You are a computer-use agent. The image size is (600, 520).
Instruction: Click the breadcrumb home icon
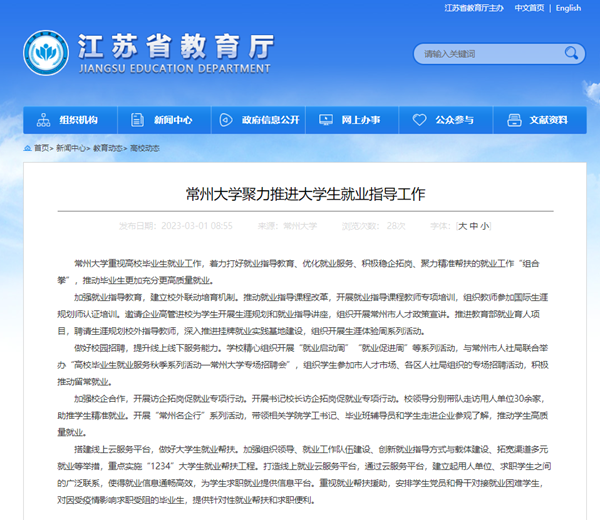(x=25, y=147)
